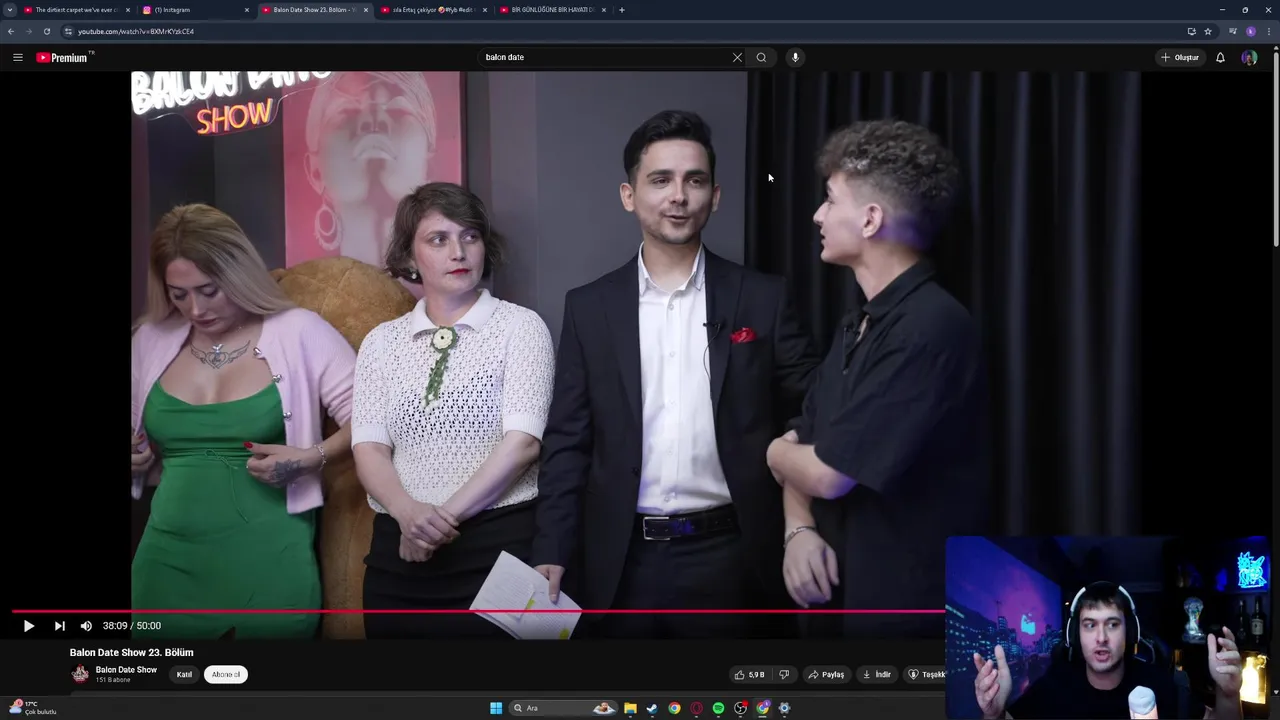The width and height of the screenshot is (1280, 720).
Task: Open OBS Studio from taskbar
Action: click(740, 708)
